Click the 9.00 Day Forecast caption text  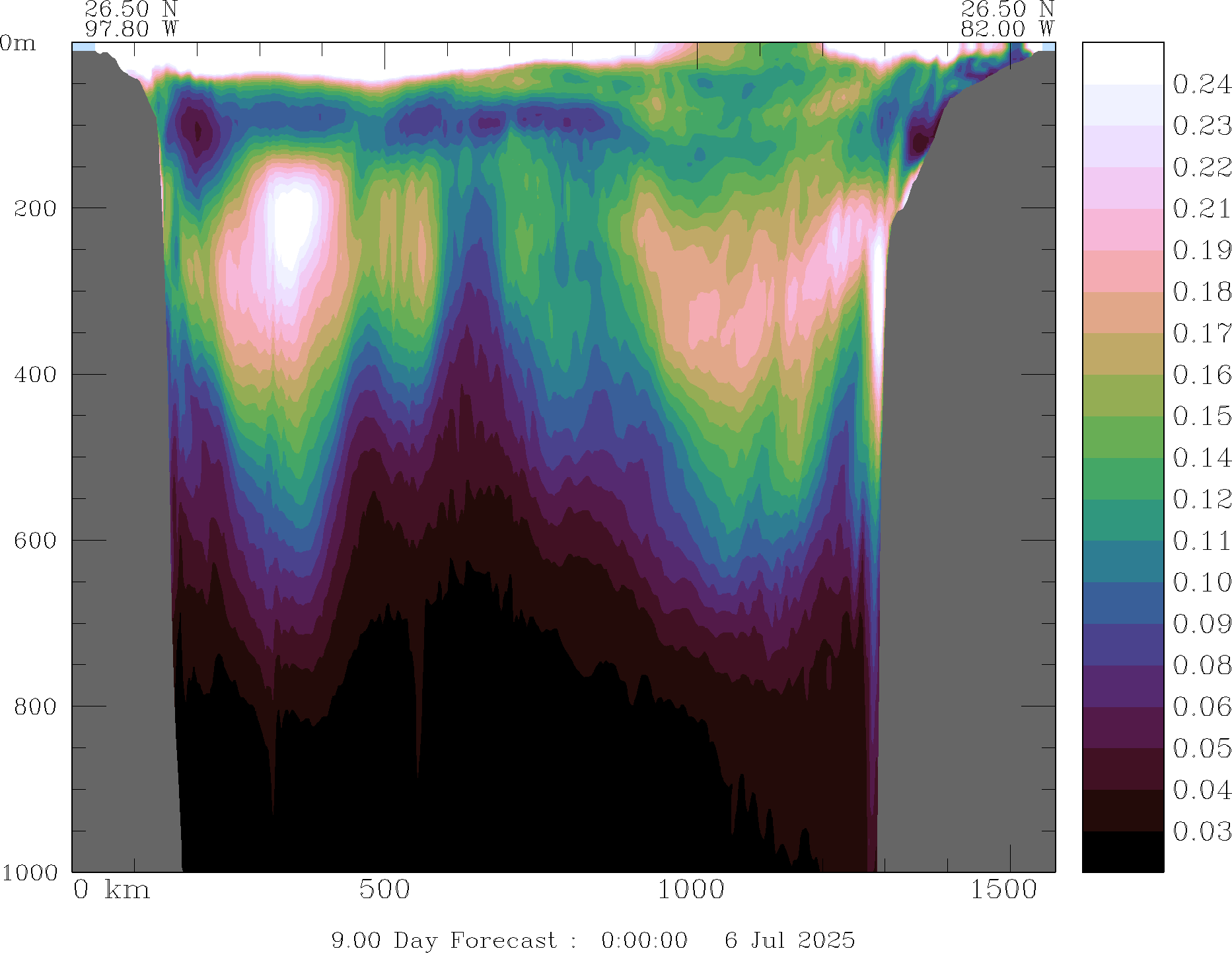tap(444, 940)
